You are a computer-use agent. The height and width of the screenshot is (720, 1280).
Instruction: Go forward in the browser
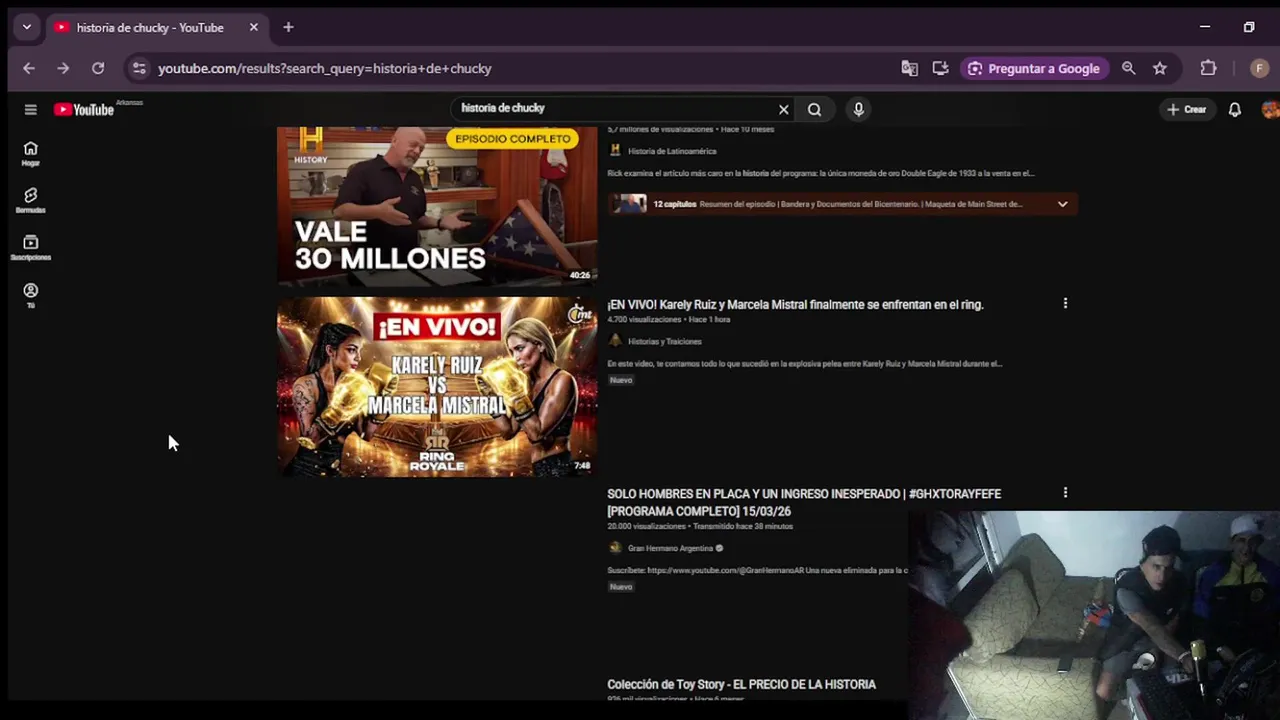63,68
